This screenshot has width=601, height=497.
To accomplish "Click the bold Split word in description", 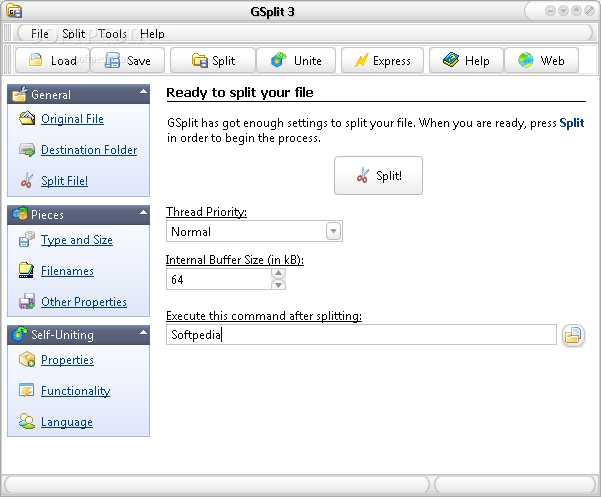I will 571,123.
